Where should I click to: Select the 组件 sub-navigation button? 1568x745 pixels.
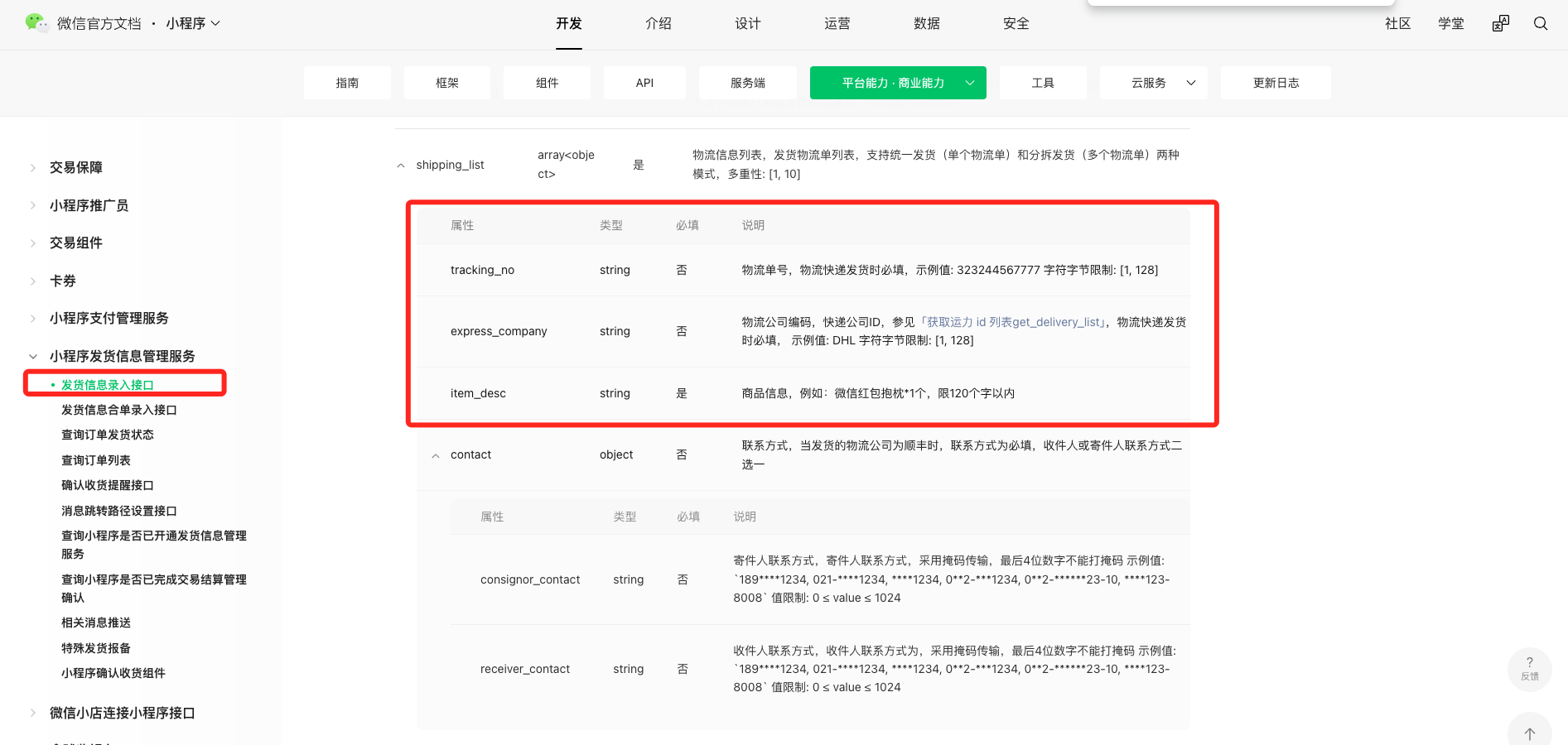(548, 83)
